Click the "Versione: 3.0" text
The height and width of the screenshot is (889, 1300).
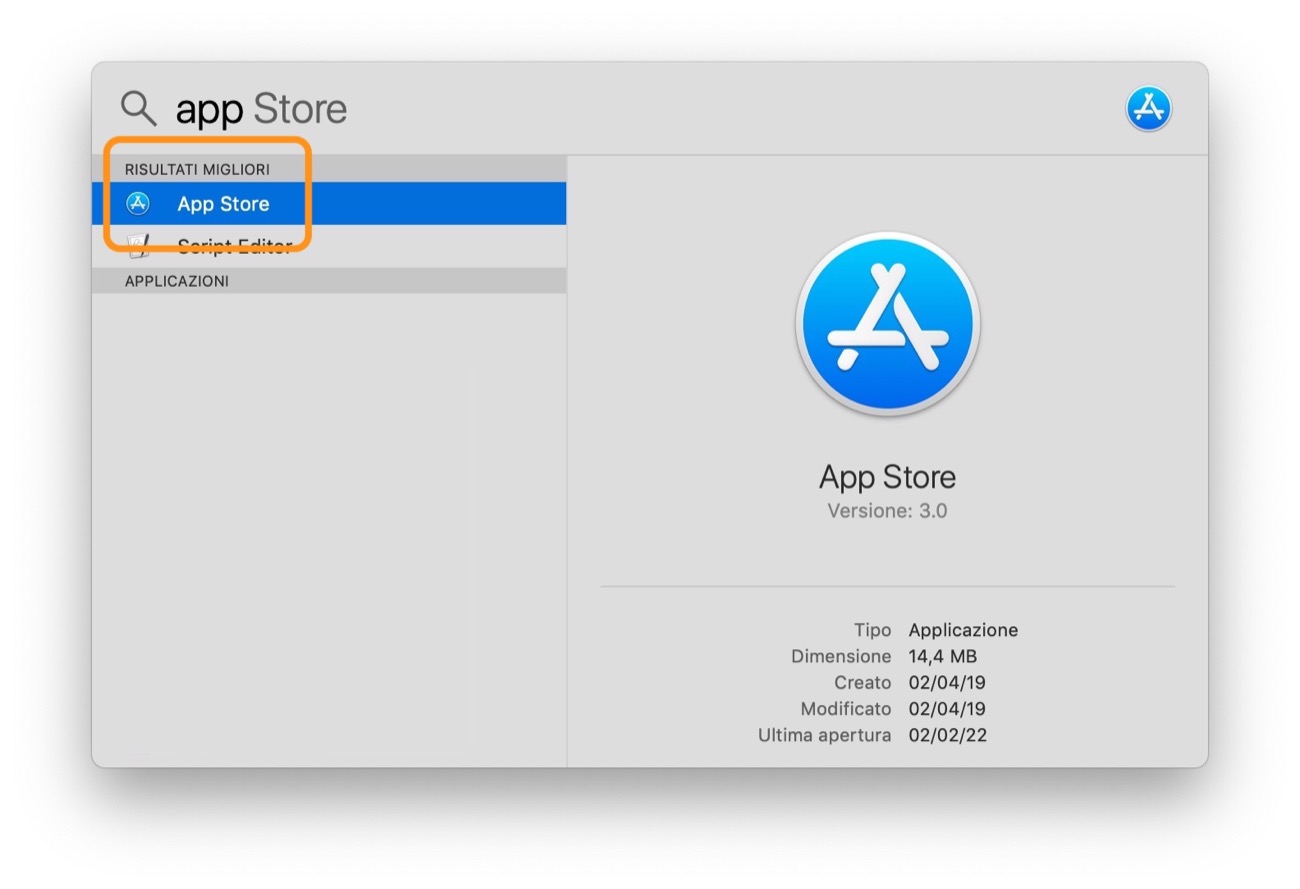(888, 511)
